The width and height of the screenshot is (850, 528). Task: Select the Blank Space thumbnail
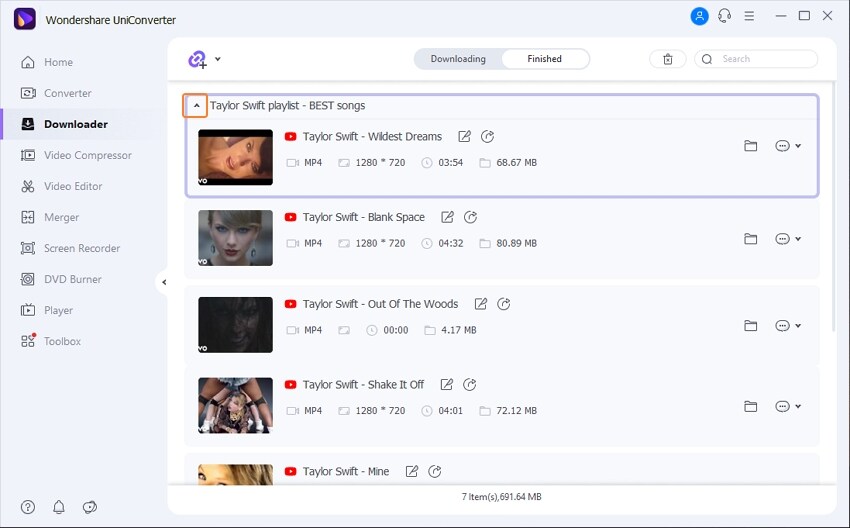235,238
